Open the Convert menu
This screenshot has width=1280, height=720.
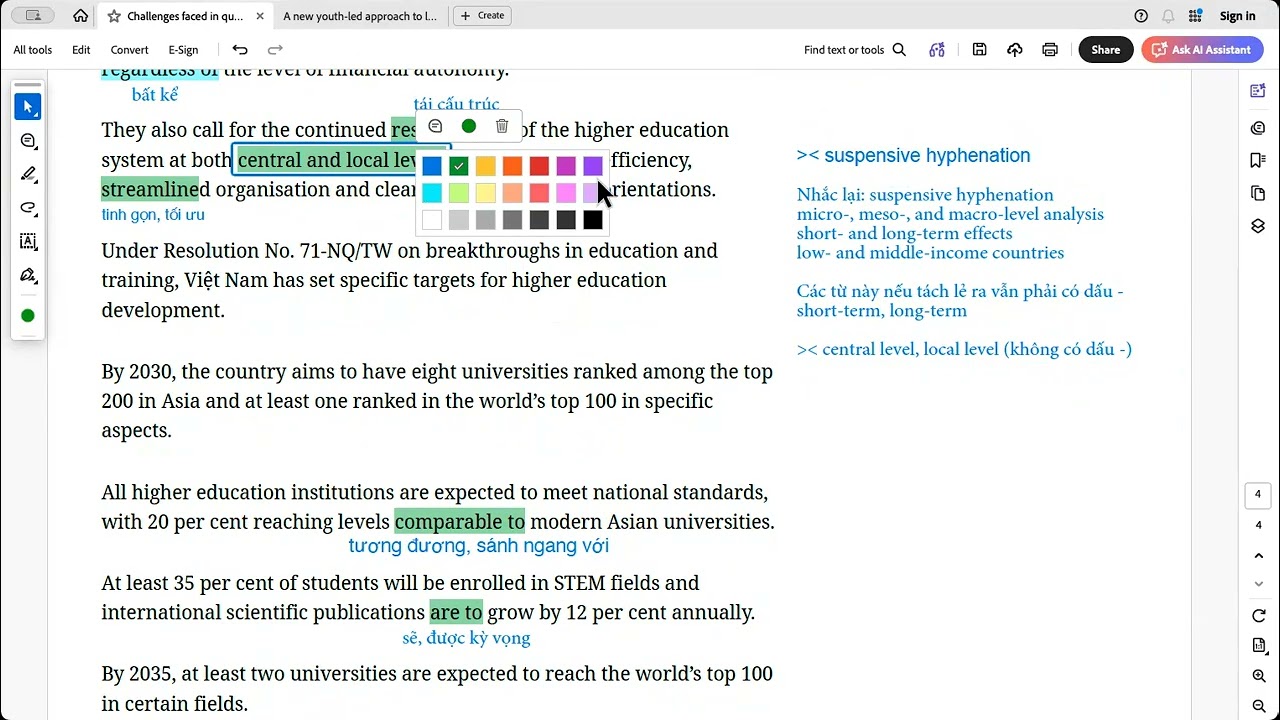pos(129,50)
